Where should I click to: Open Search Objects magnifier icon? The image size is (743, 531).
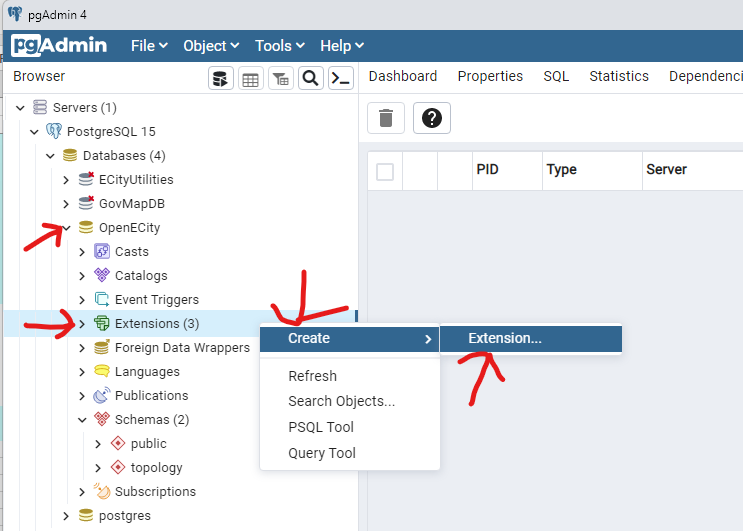point(311,79)
